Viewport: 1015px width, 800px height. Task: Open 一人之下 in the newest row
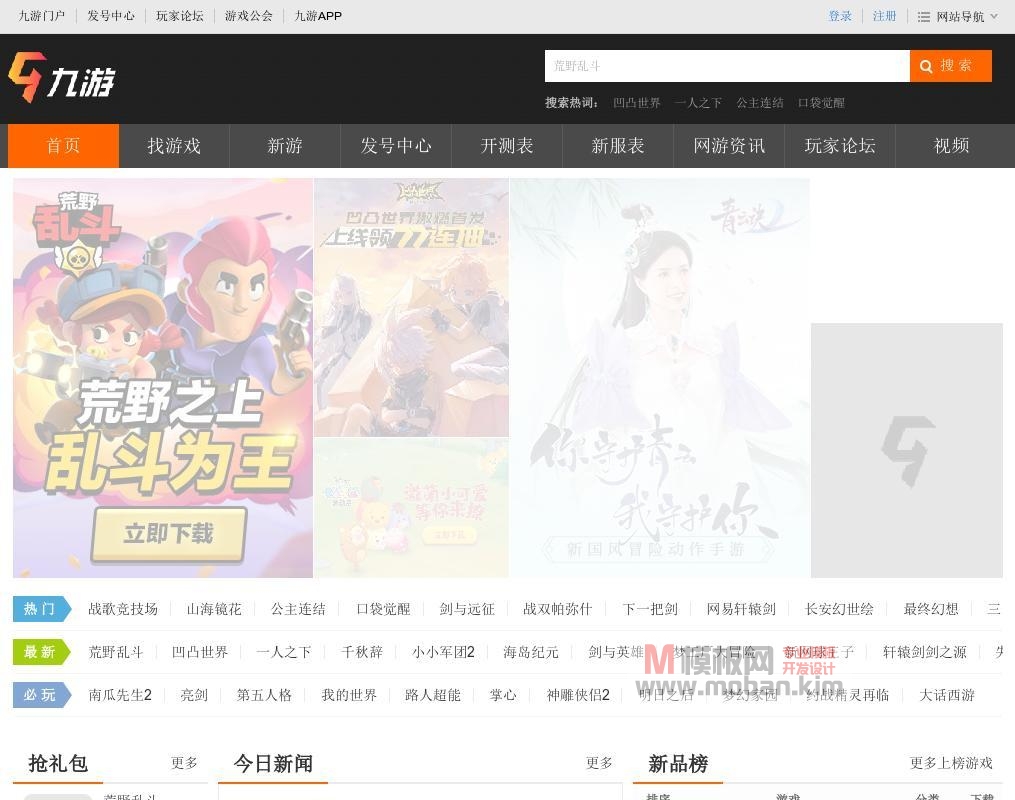coord(284,652)
